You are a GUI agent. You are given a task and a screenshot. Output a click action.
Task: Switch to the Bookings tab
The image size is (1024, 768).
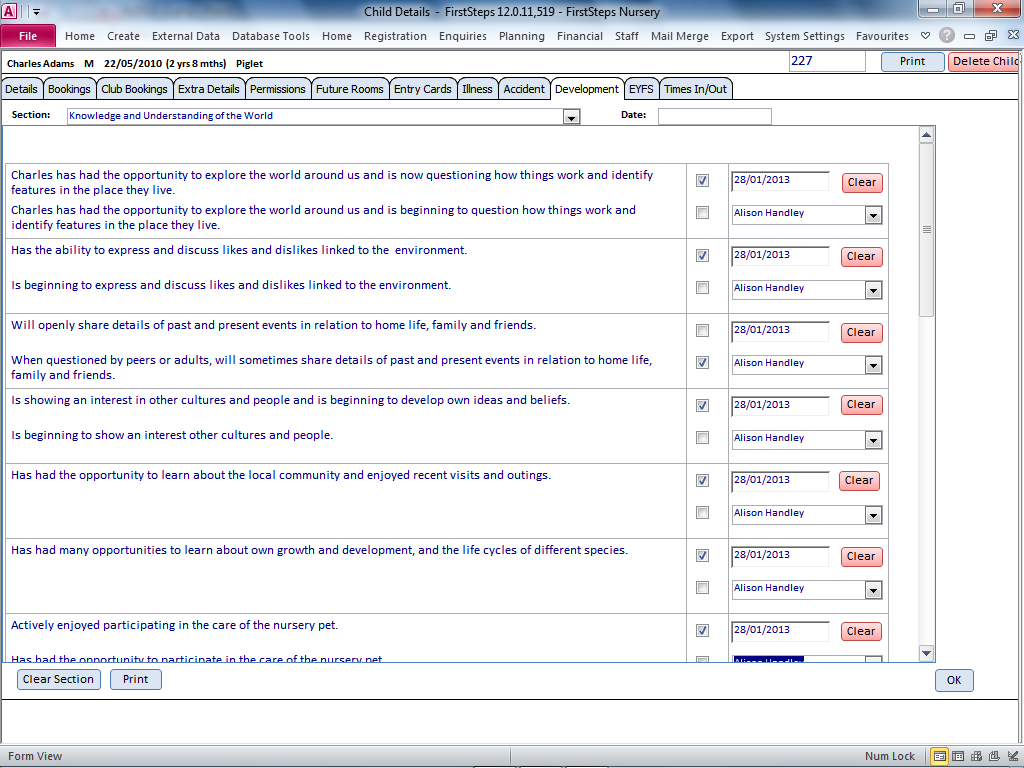69,89
